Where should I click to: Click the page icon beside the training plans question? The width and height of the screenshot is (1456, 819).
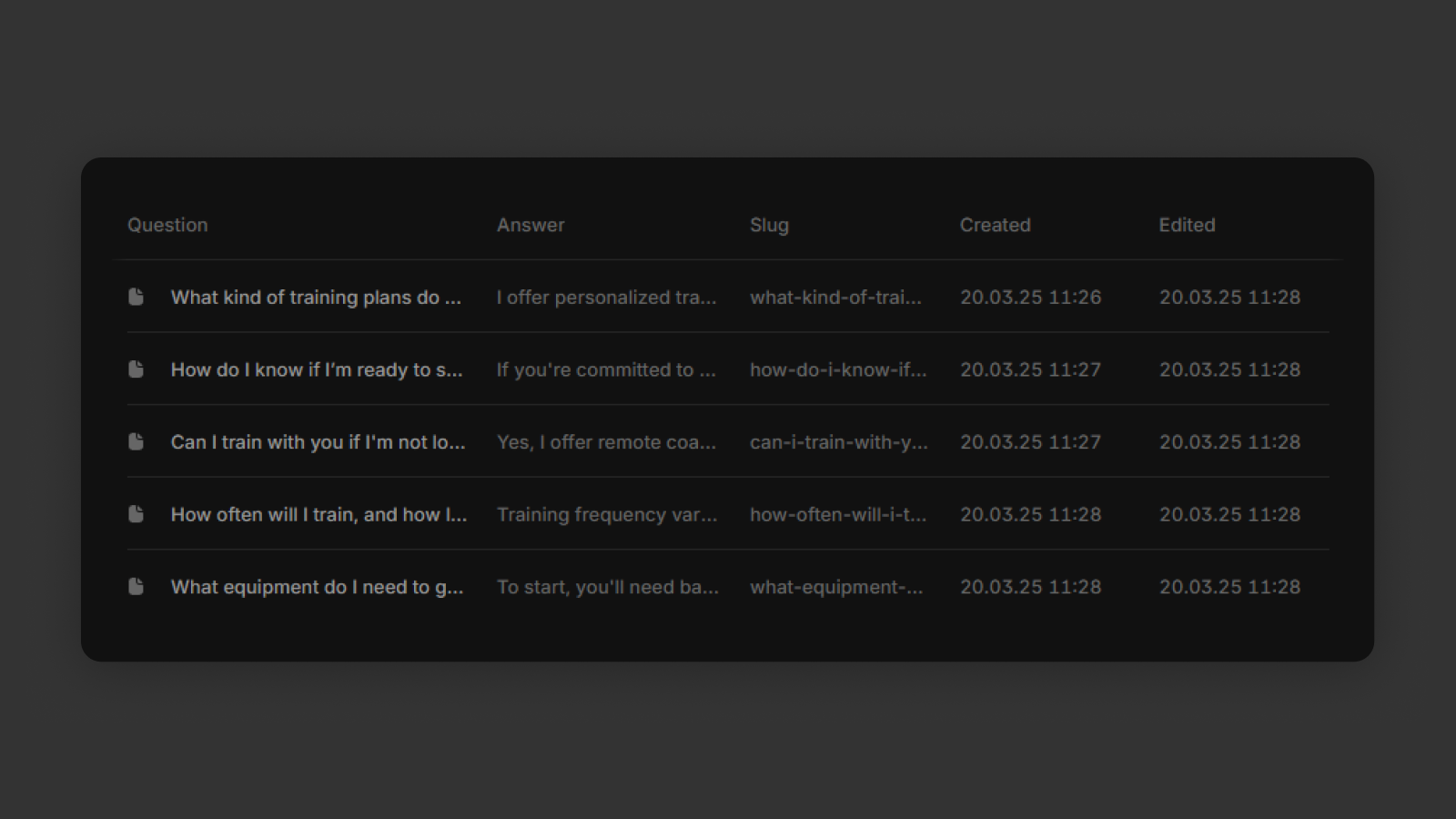click(136, 297)
